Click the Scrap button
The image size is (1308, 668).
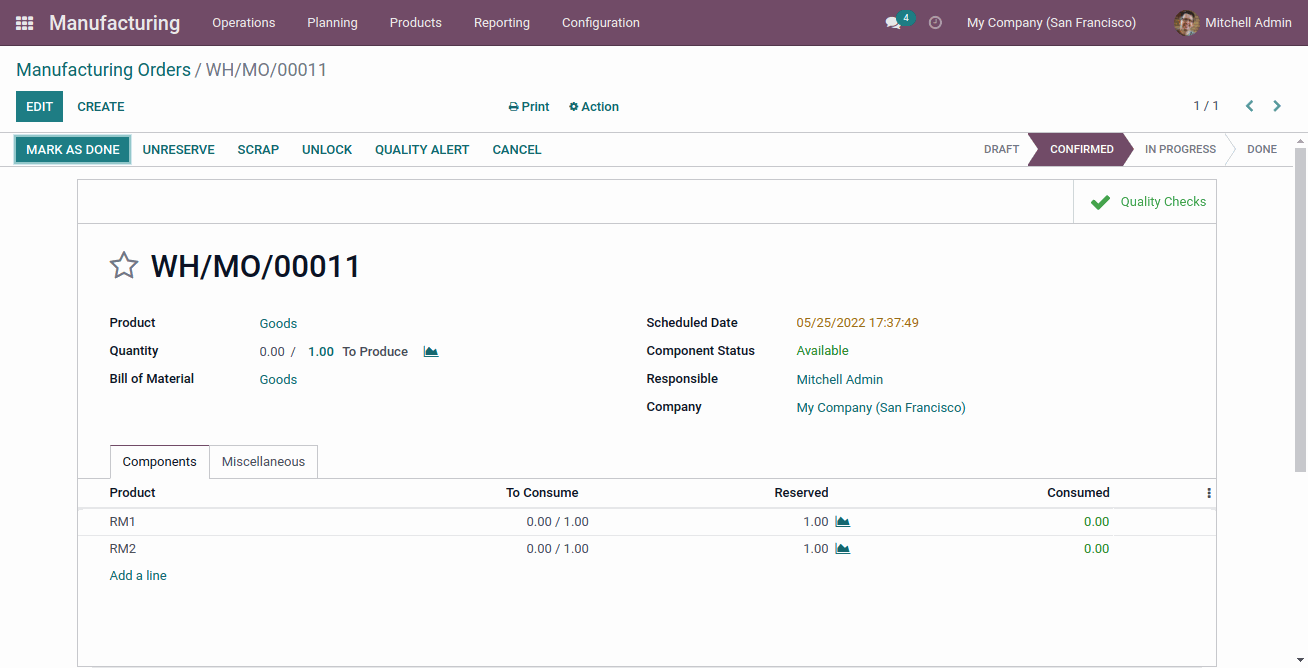pos(258,150)
